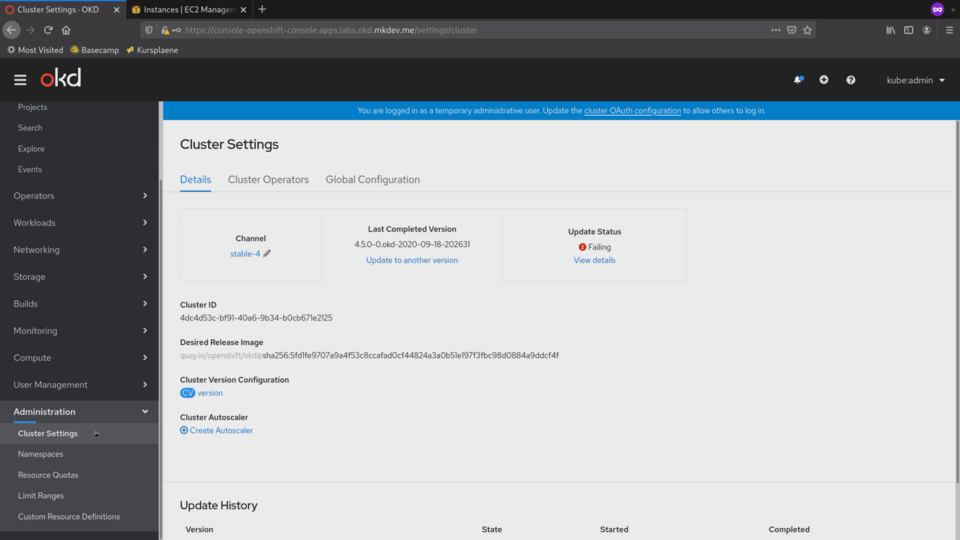The image size is (960, 540).
Task: Click the CV badge next to version
Action: click(x=187, y=393)
